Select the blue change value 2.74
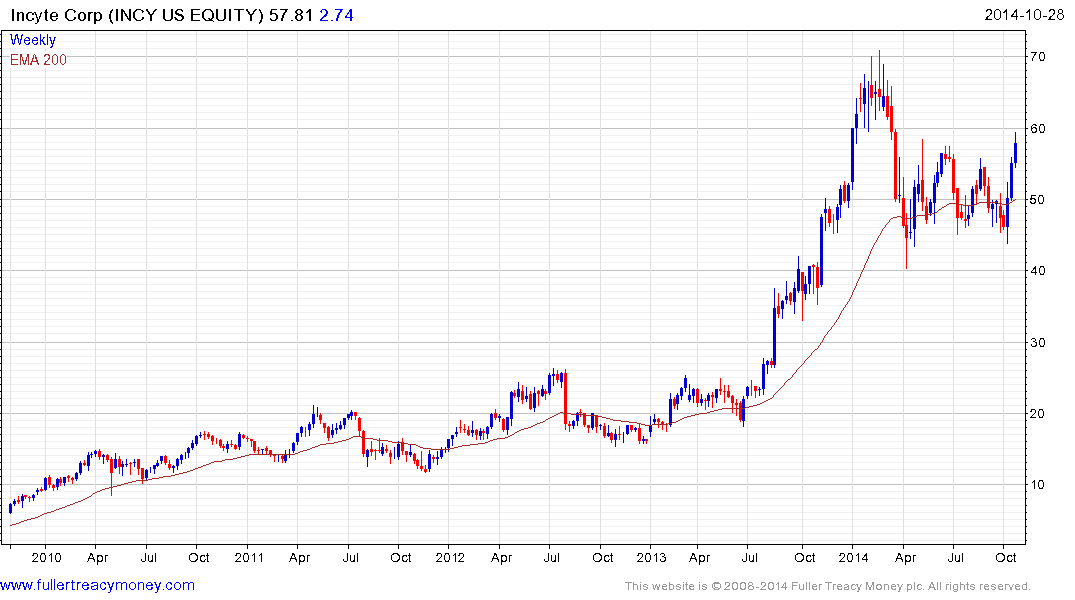Screen dimensions: 1075x600 coord(337,15)
